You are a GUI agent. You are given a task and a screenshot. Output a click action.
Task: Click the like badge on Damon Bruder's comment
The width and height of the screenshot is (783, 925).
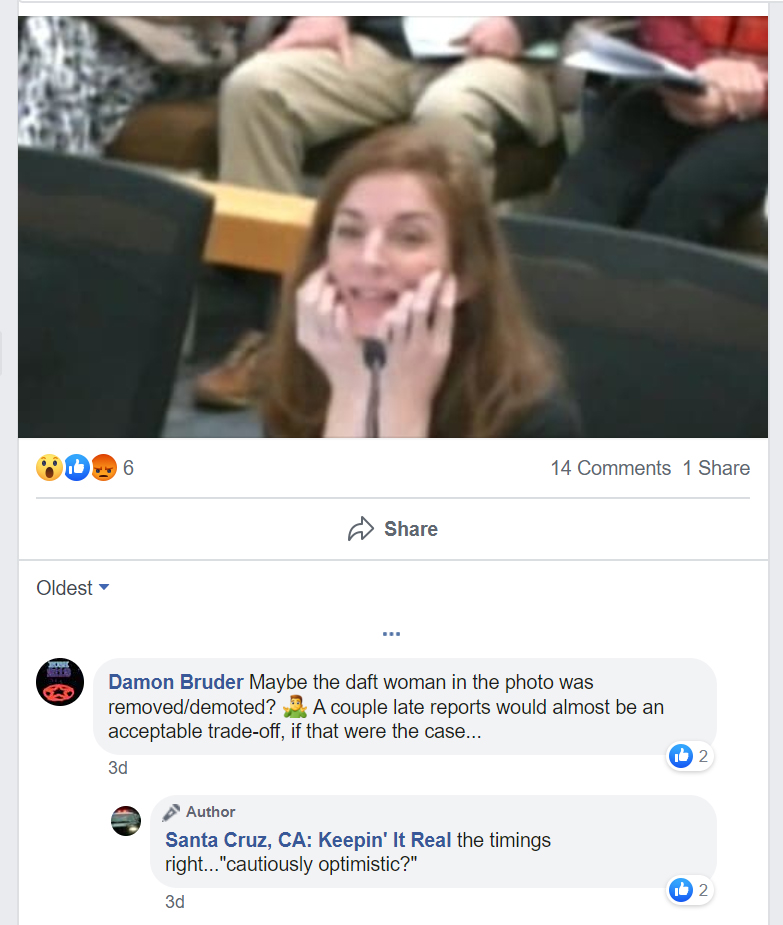tap(690, 756)
